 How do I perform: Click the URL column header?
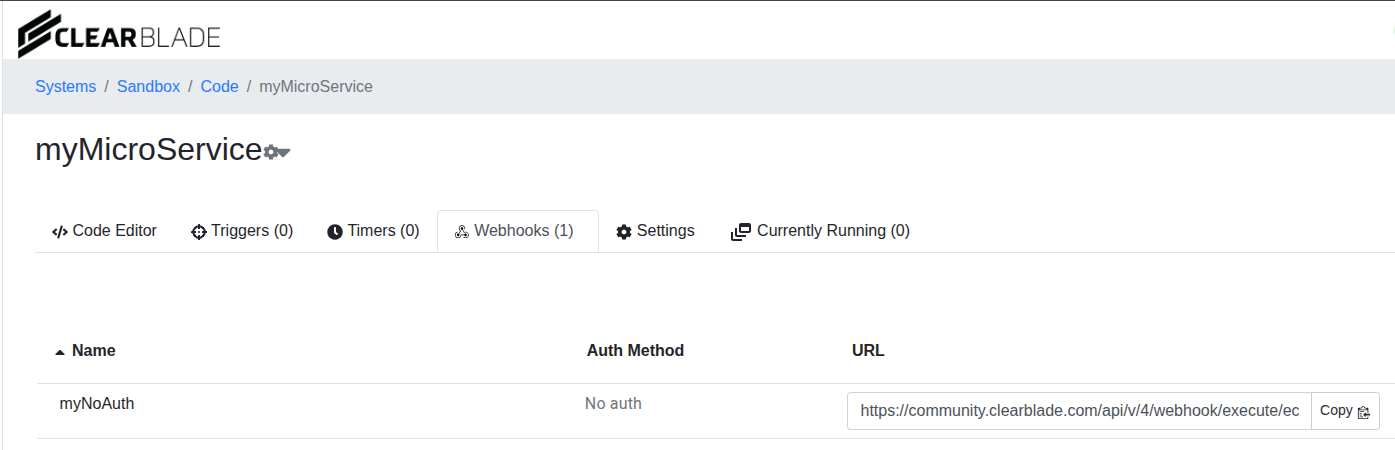[868, 351]
